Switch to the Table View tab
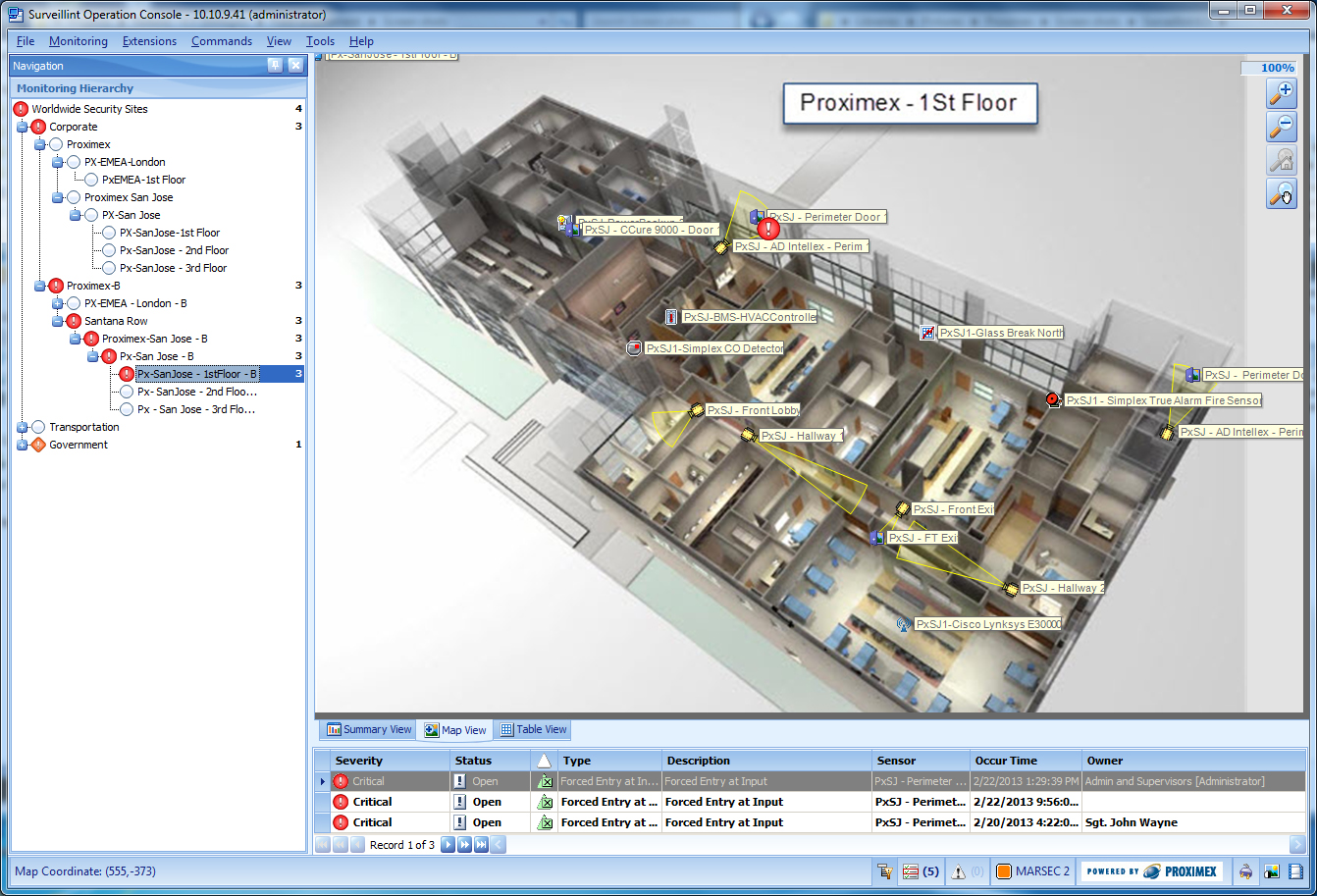This screenshot has height=896, width=1317. click(x=533, y=730)
